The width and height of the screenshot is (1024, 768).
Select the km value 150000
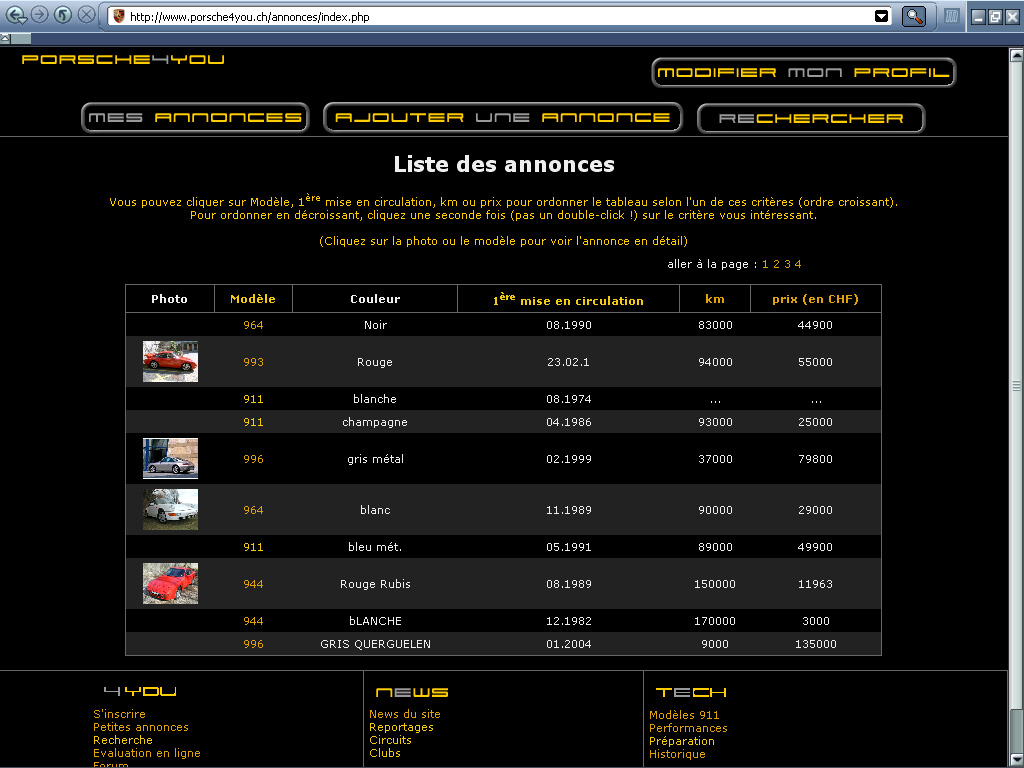point(714,584)
